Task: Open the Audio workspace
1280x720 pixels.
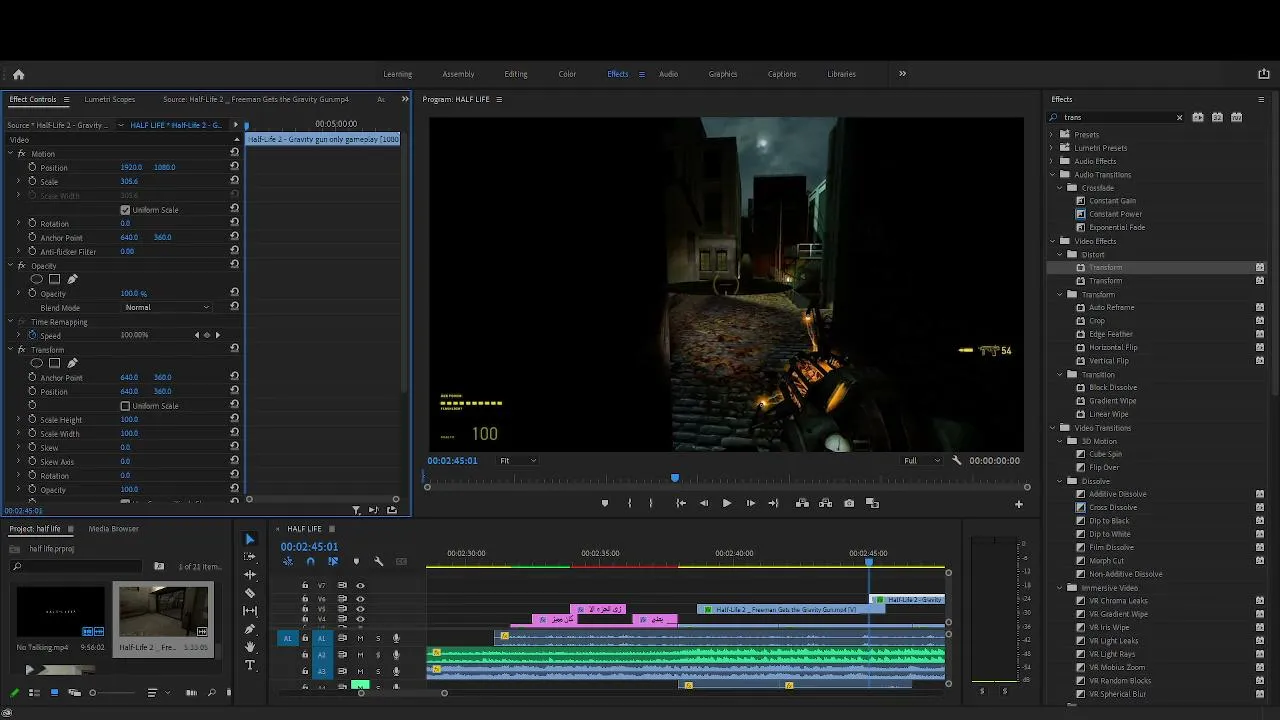Action: coord(668,74)
